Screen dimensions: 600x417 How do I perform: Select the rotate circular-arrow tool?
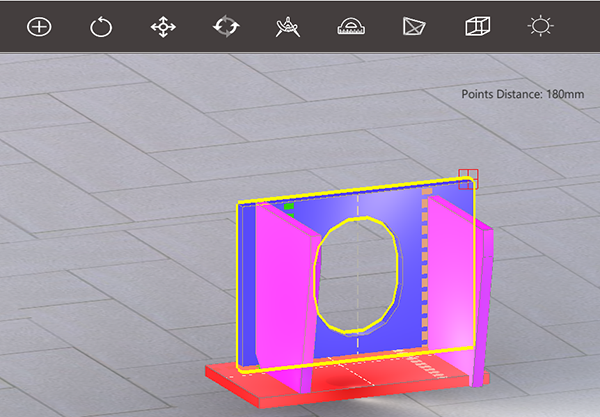101,27
